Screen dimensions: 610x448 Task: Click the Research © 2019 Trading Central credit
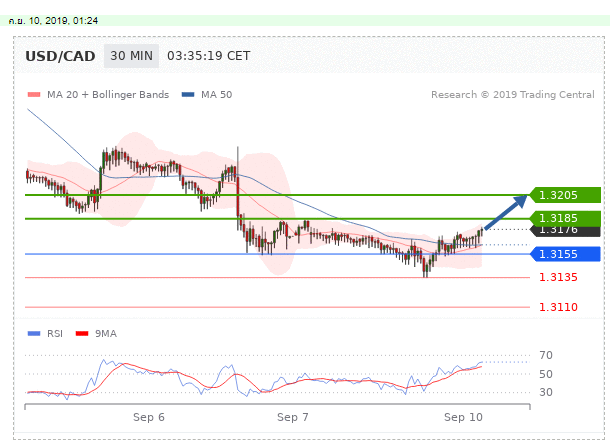coord(513,94)
